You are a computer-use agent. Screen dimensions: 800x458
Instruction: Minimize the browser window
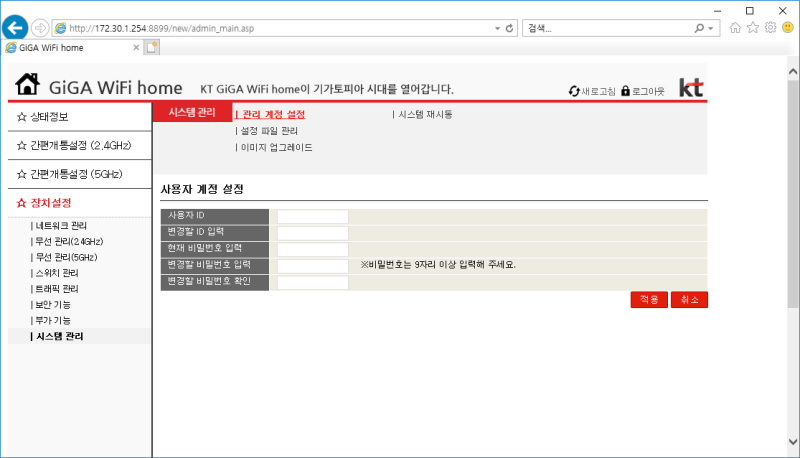pos(717,11)
